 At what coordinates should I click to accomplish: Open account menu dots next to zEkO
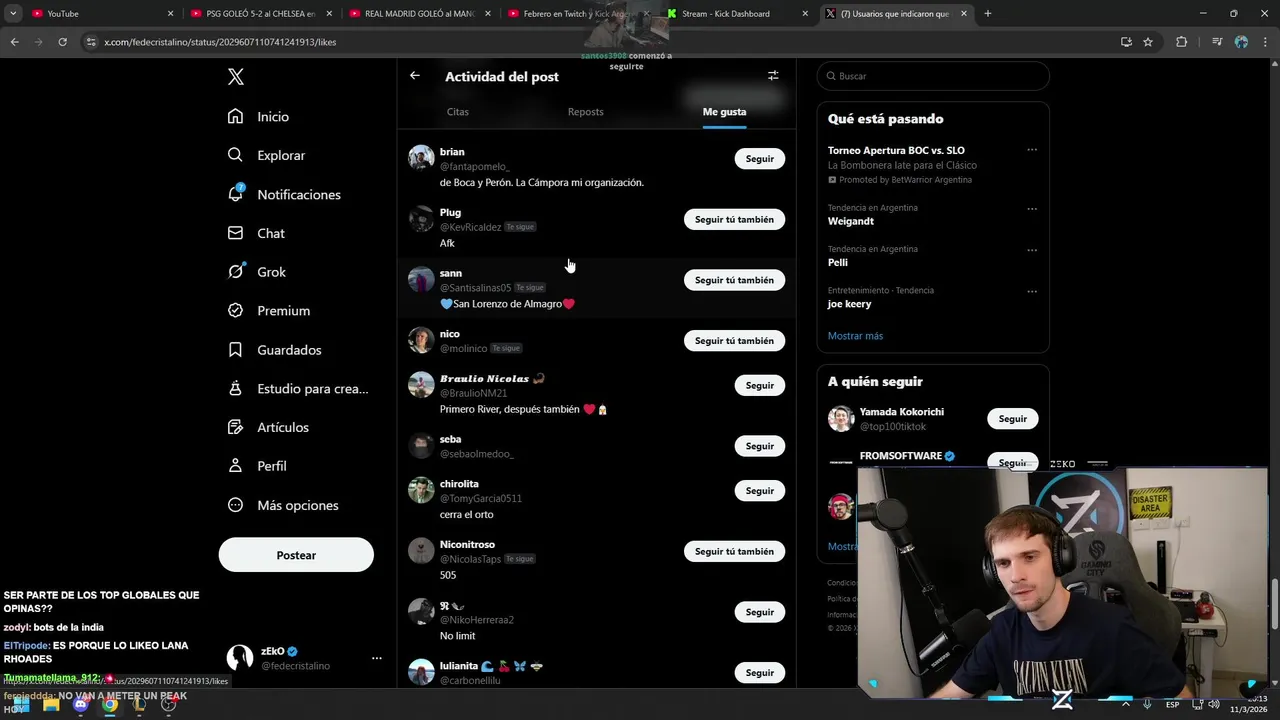pyautogui.click(x=377, y=658)
